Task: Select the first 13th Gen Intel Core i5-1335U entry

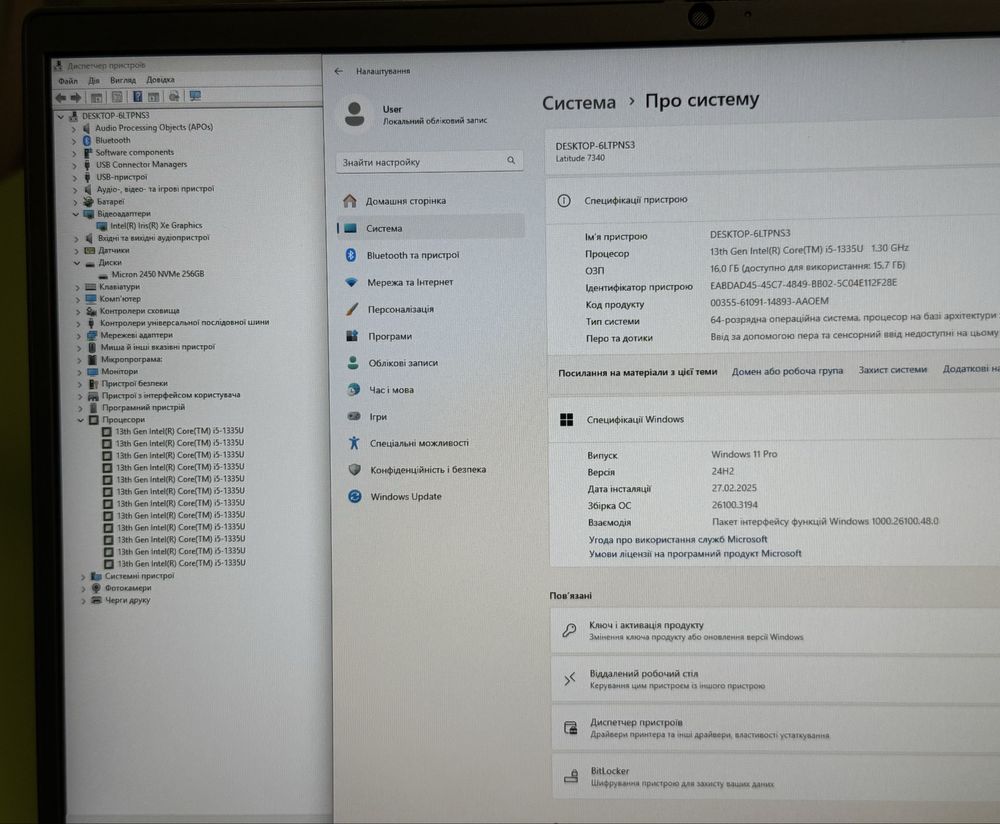Action: [x=179, y=431]
